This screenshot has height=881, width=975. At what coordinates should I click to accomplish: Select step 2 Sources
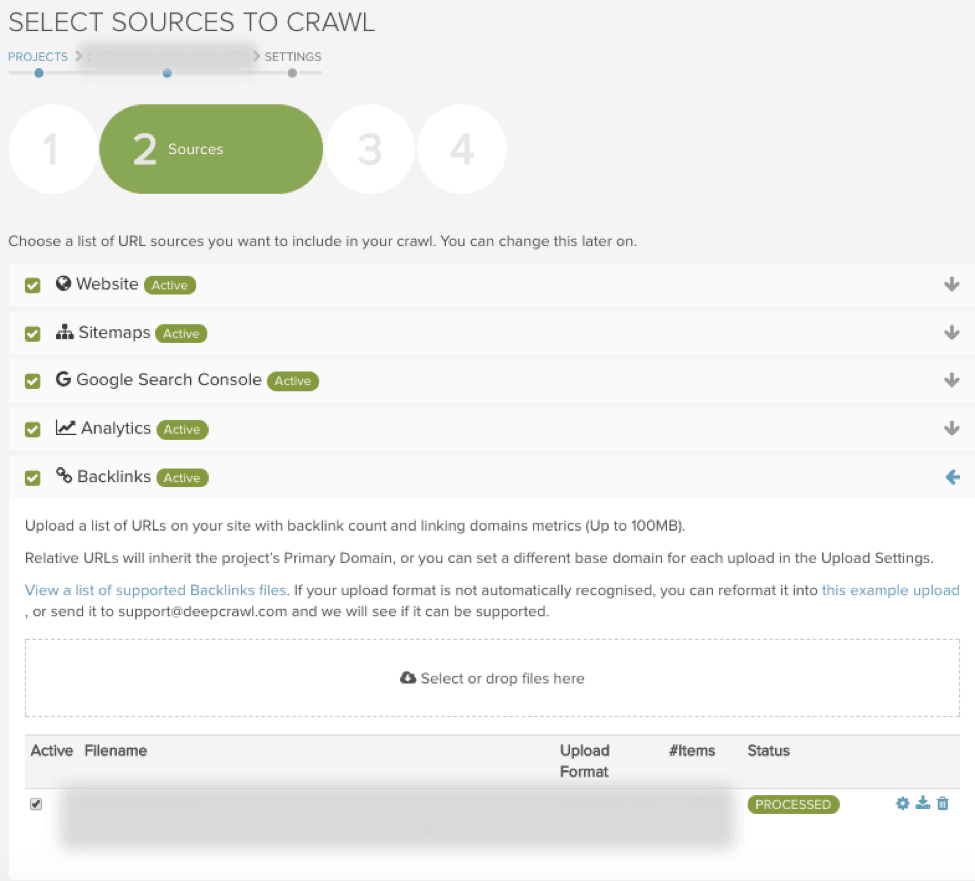click(211, 149)
